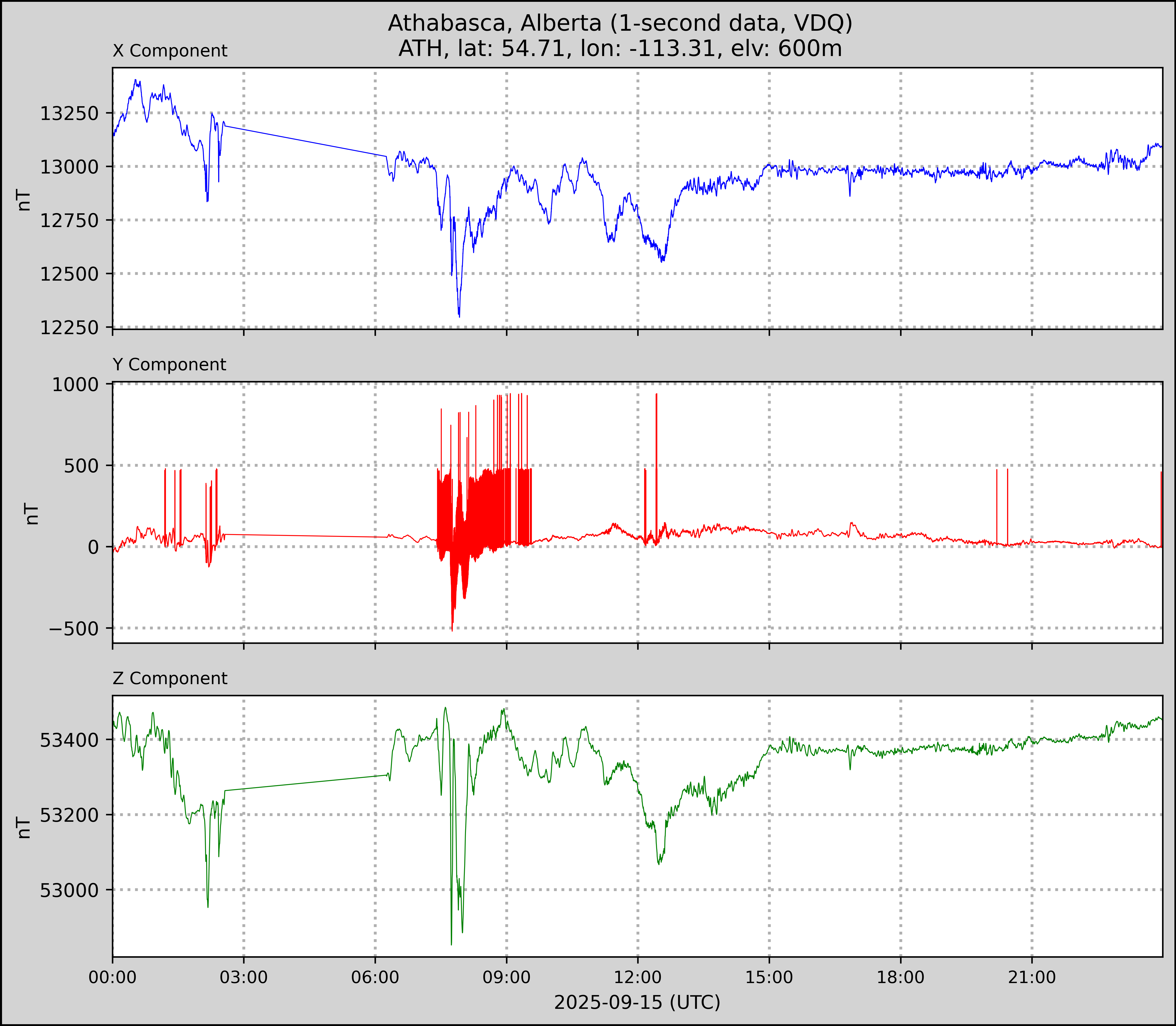The height and width of the screenshot is (1026, 1176).
Task: Click the 'Y Component' panel label
Action: (169, 365)
